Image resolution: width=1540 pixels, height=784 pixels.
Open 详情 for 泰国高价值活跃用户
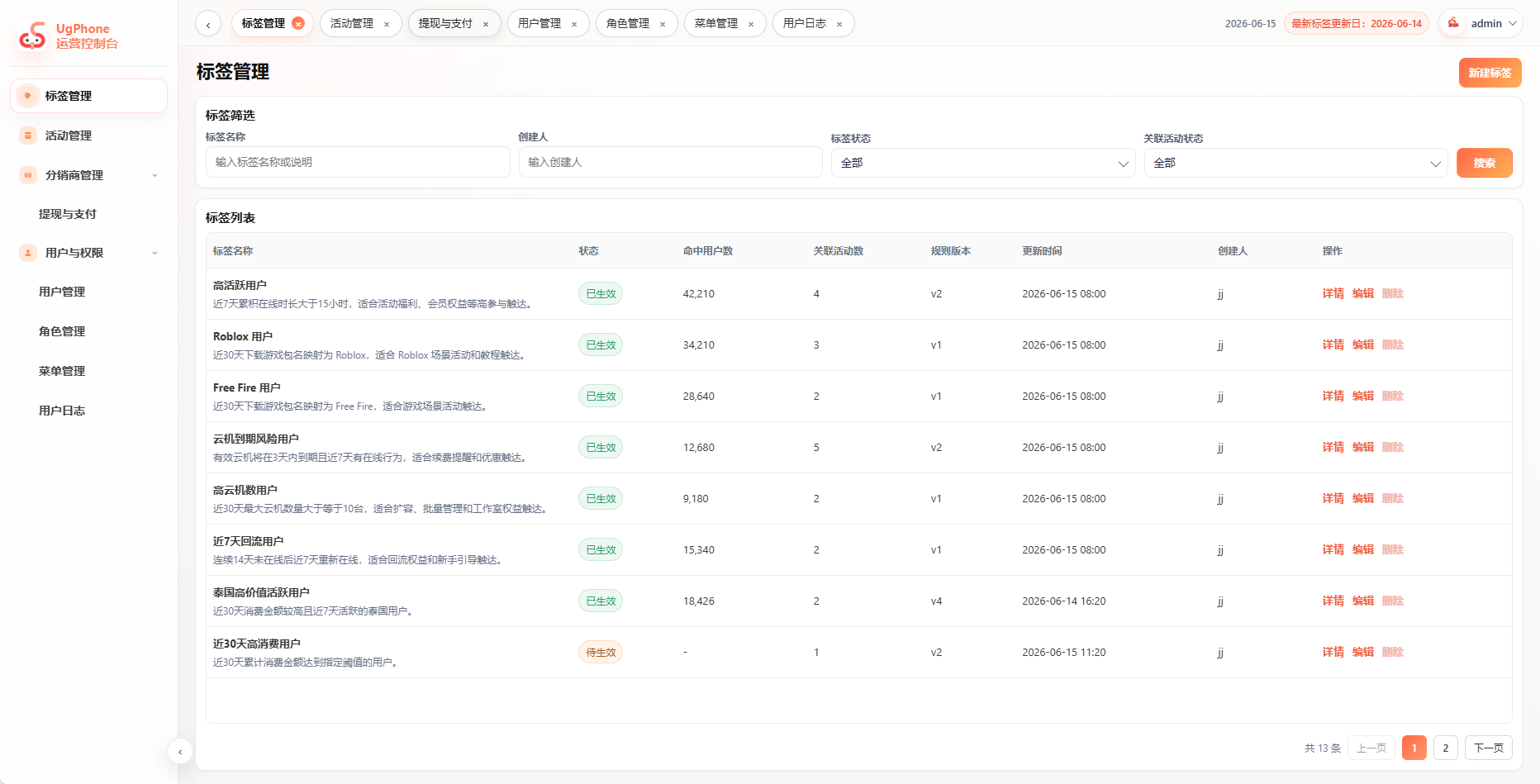1333,601
